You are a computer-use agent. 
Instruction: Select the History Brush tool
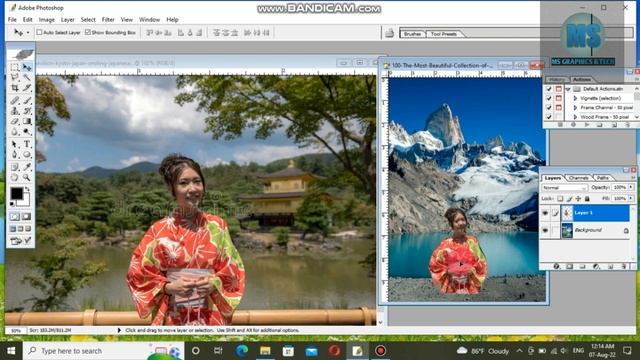tap(27, 111)
